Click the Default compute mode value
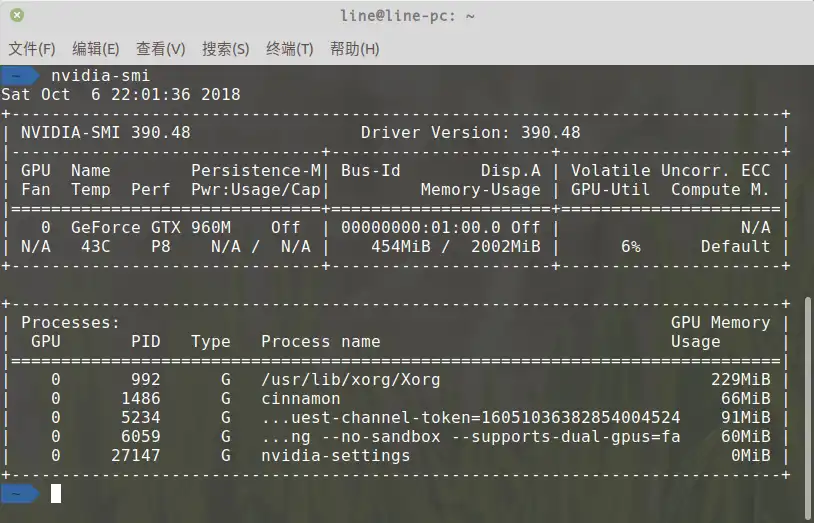The height and width of the screenshot is (523, 814). click(736, 246)
